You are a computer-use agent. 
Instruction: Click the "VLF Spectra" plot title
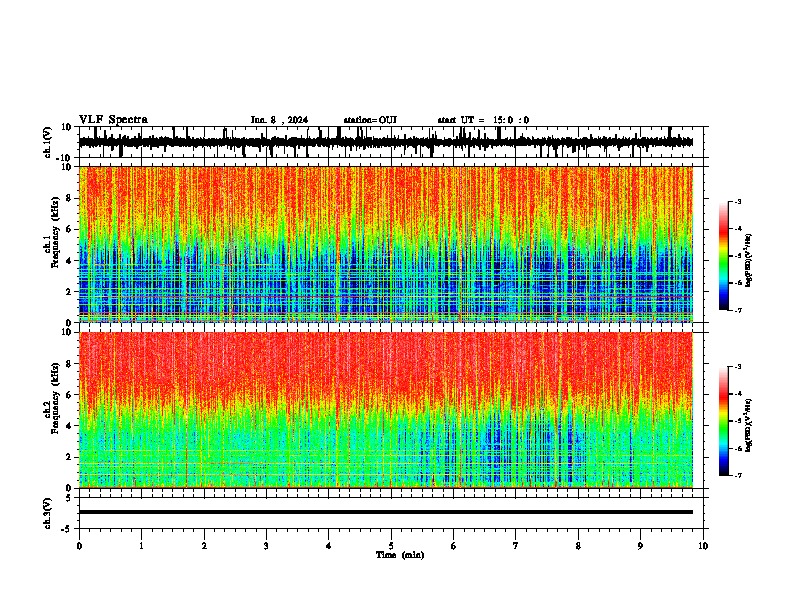113,120
